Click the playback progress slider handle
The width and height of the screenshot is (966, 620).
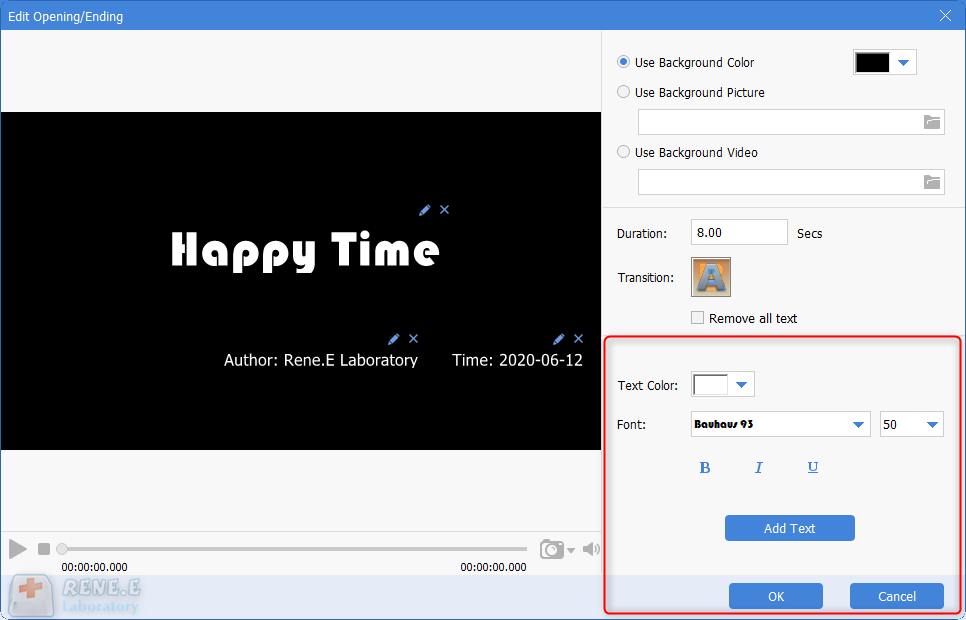[x=62, y=549]
